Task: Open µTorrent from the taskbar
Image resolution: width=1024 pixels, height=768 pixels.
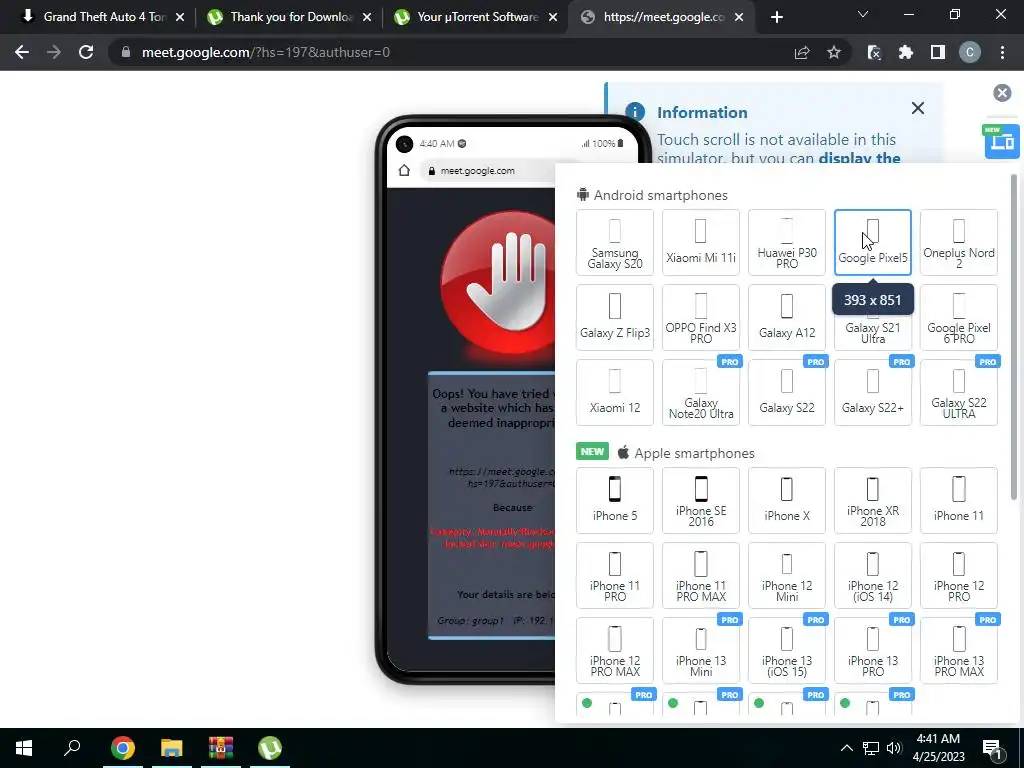Action: (270, 748)
